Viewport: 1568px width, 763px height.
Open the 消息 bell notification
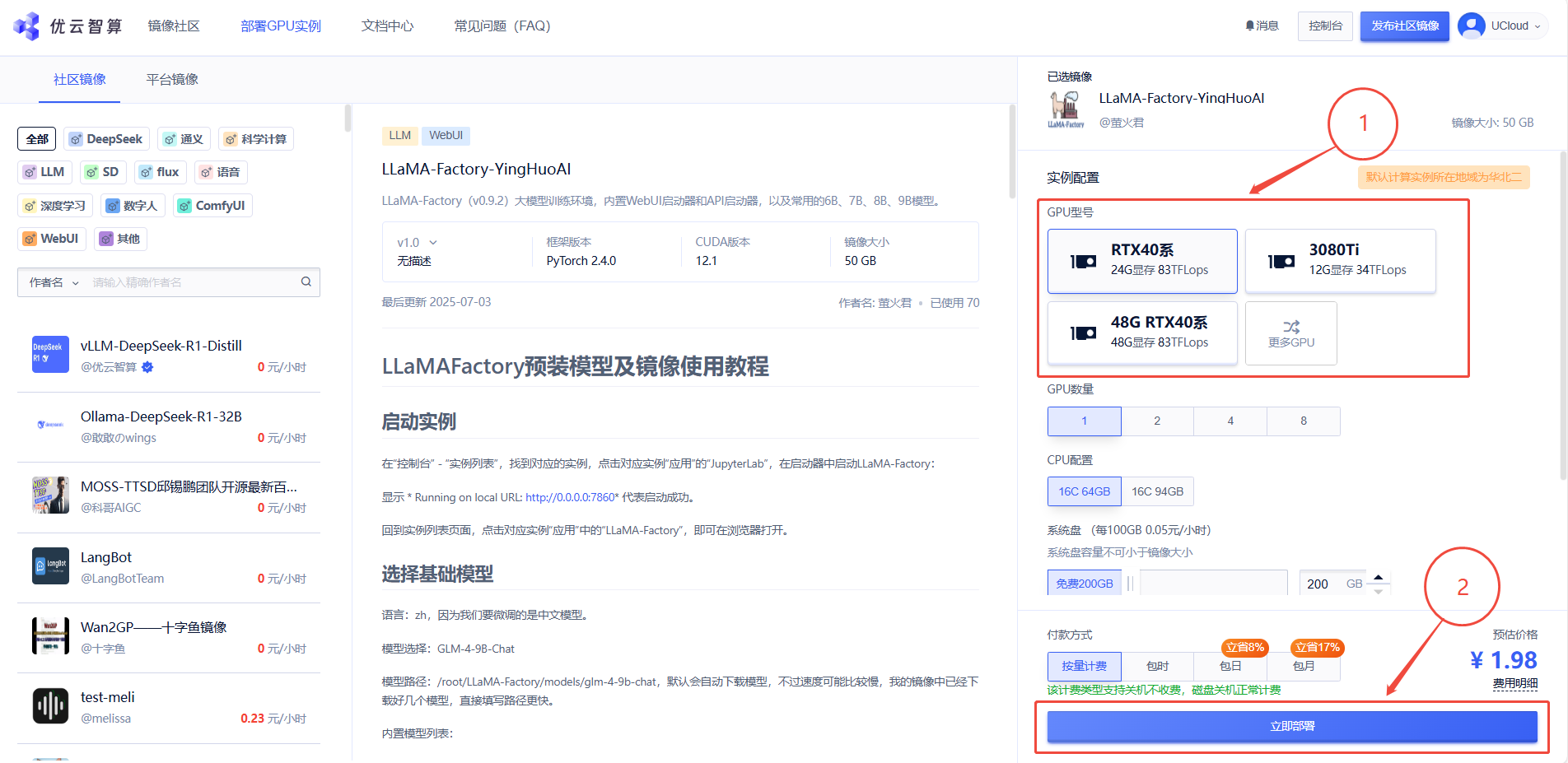1262,26
